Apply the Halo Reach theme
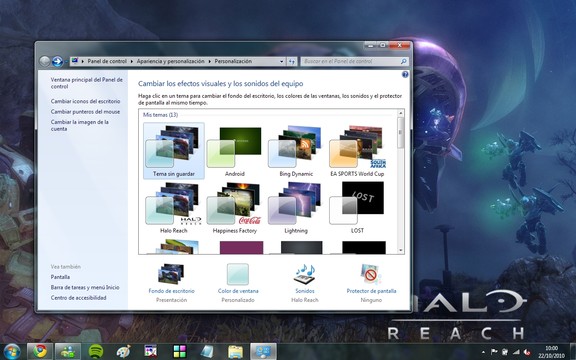This screenshot has width=576, height=360. (x=173, y=208)
